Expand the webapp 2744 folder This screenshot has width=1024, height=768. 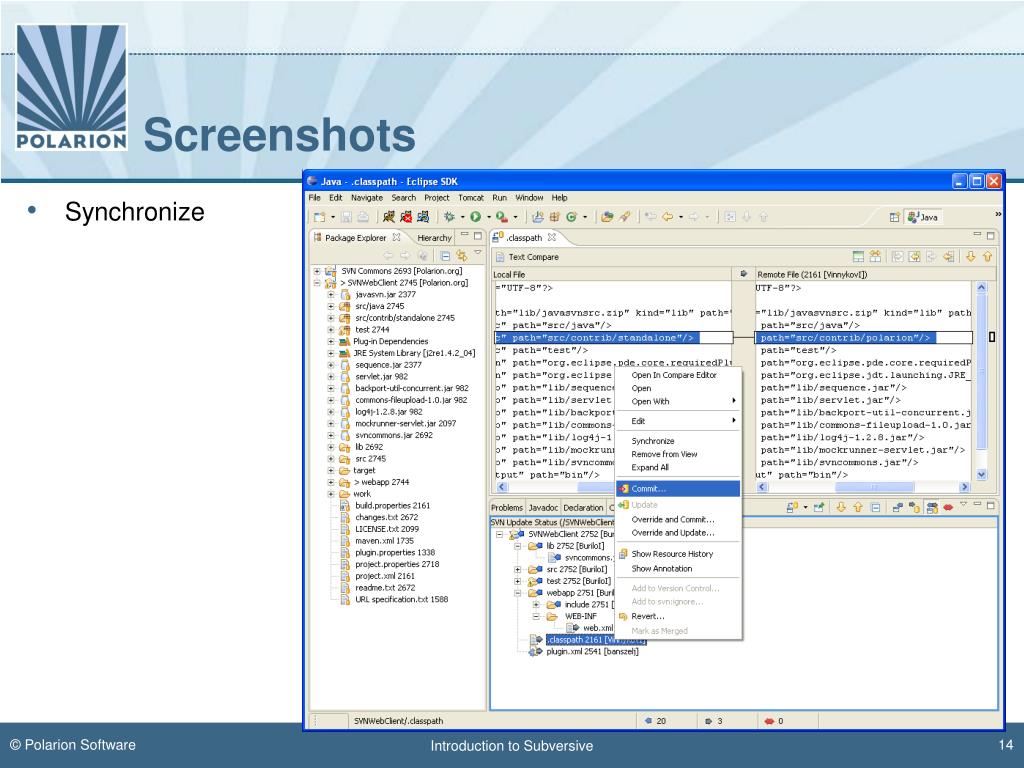[331, 483]
